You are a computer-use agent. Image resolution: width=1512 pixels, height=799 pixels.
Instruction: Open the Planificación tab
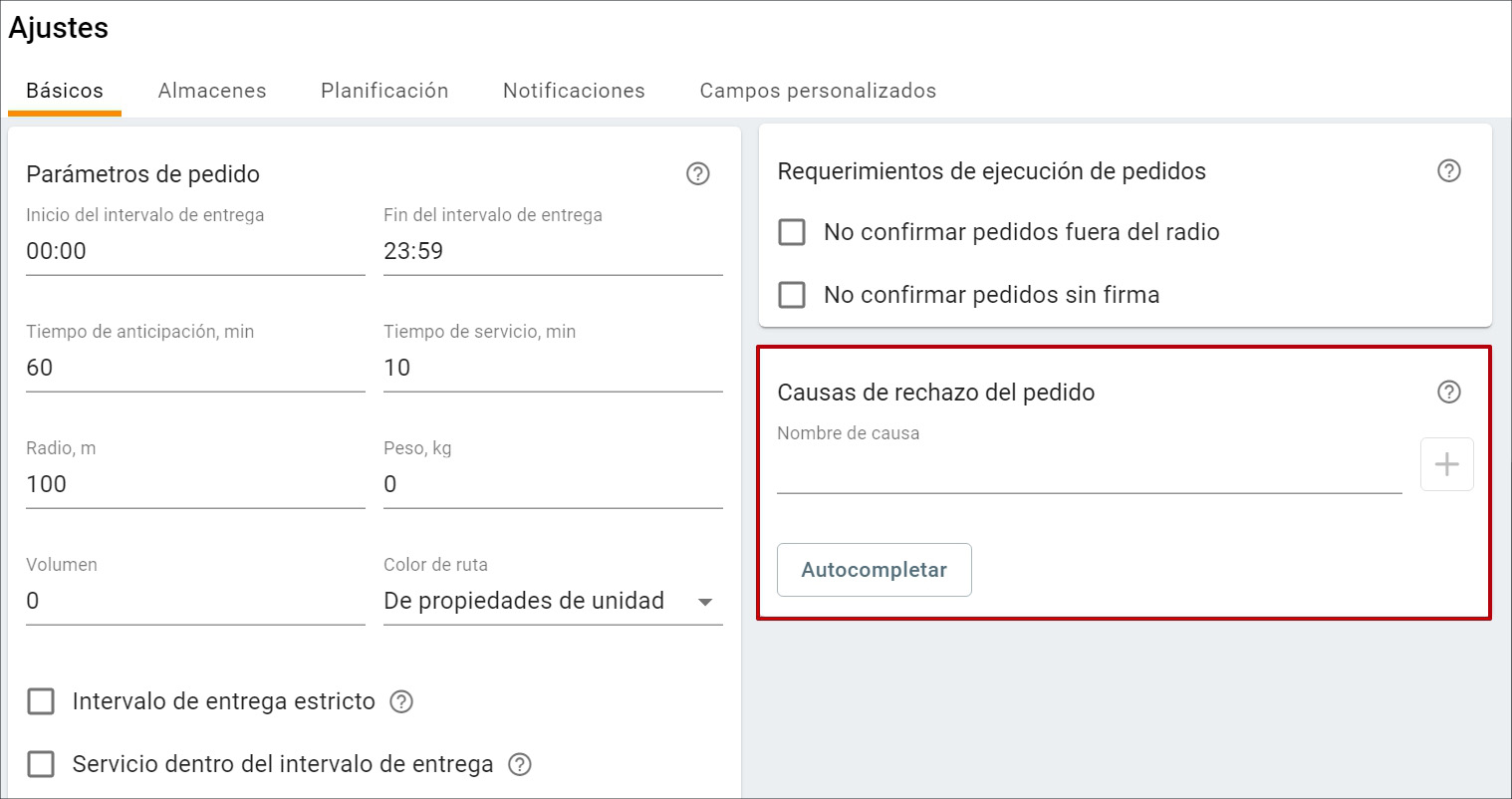(384, 91)
